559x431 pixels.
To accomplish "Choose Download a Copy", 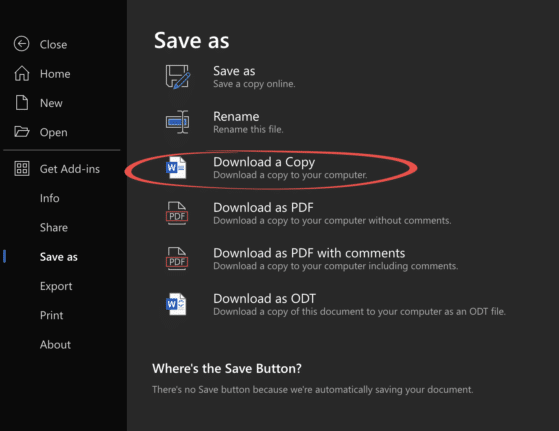I will [x=264, y=162].
